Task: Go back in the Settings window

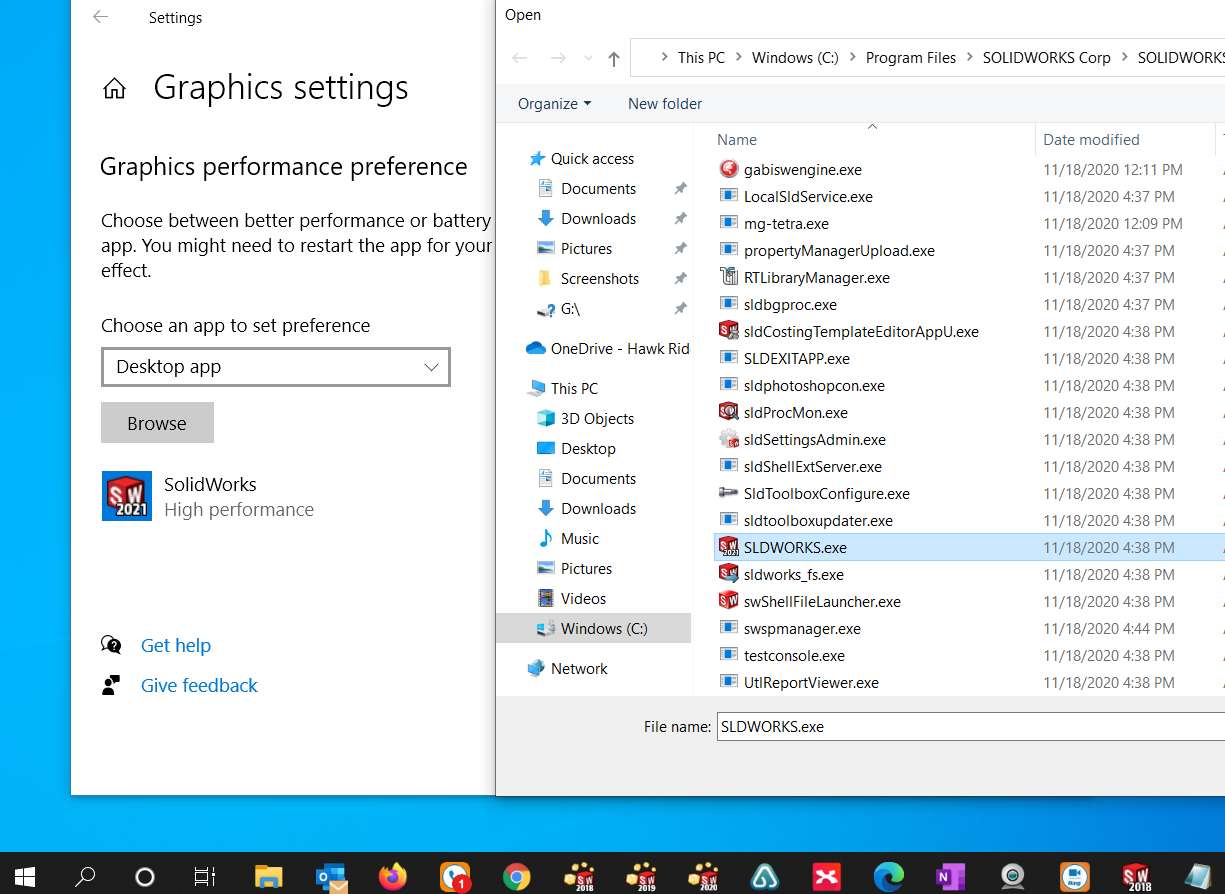Action: 100,17
